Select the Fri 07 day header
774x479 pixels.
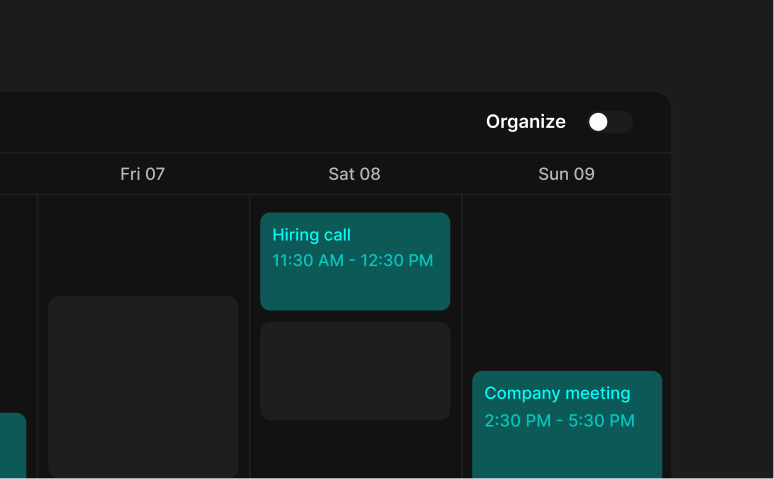click(142, 174)
